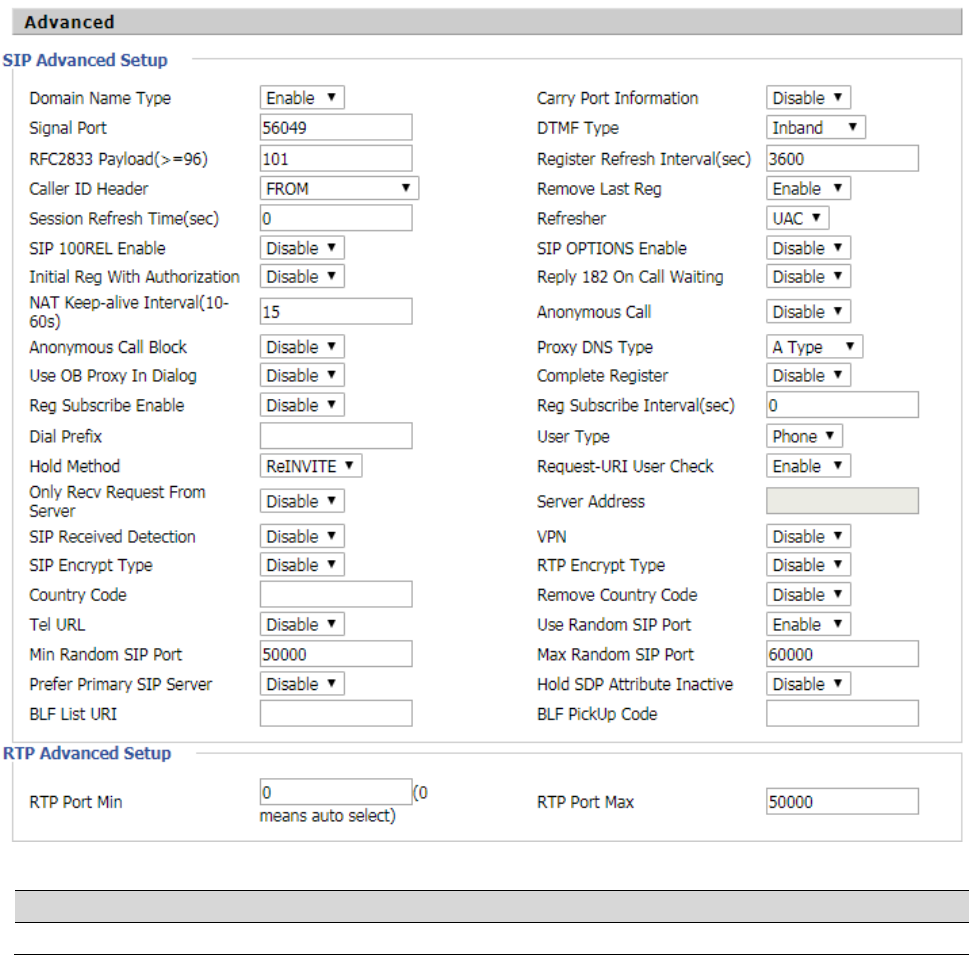The width and height of the screenshot is (969, 955).
Task: Click the Signal Port input field
Action: [336, 127]
